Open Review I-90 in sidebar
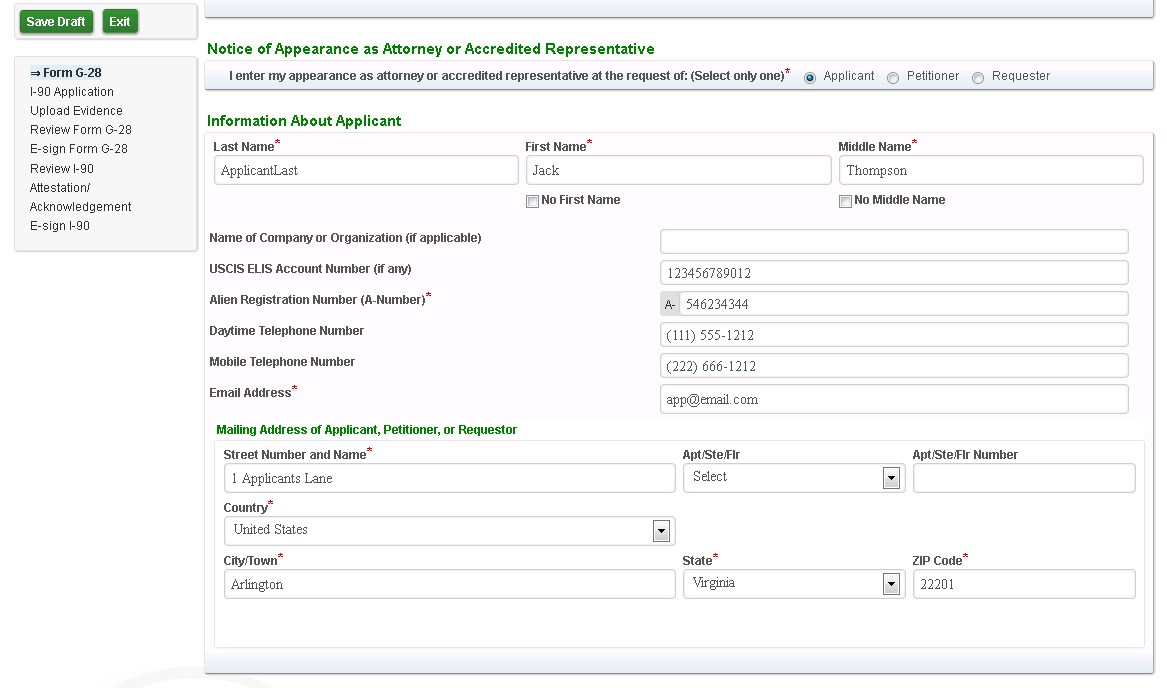1167x688 pixels. (62, 169)
